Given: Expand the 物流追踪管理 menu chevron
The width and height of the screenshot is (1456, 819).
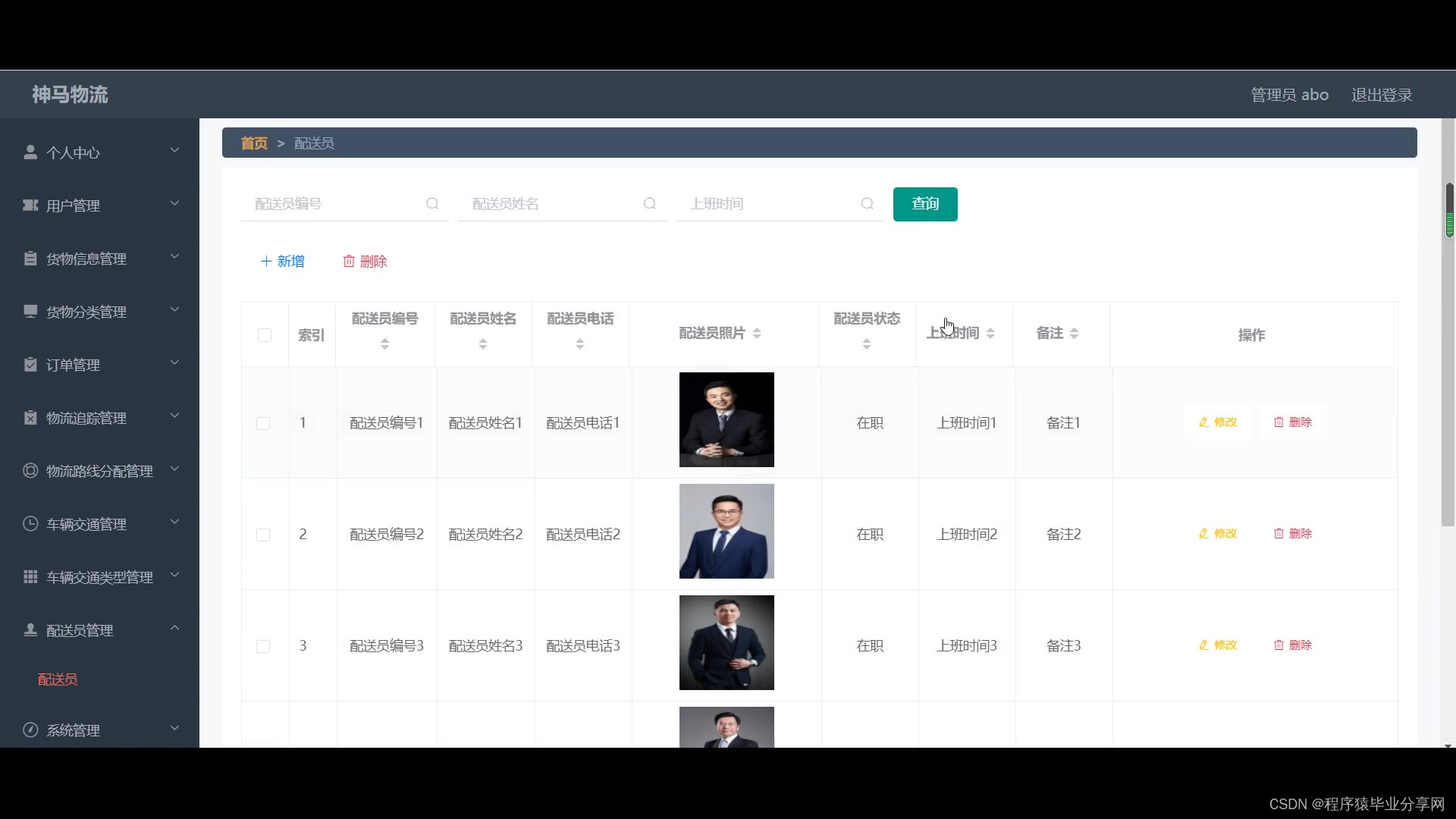Looking at the screenshot, I should (174, 416).
